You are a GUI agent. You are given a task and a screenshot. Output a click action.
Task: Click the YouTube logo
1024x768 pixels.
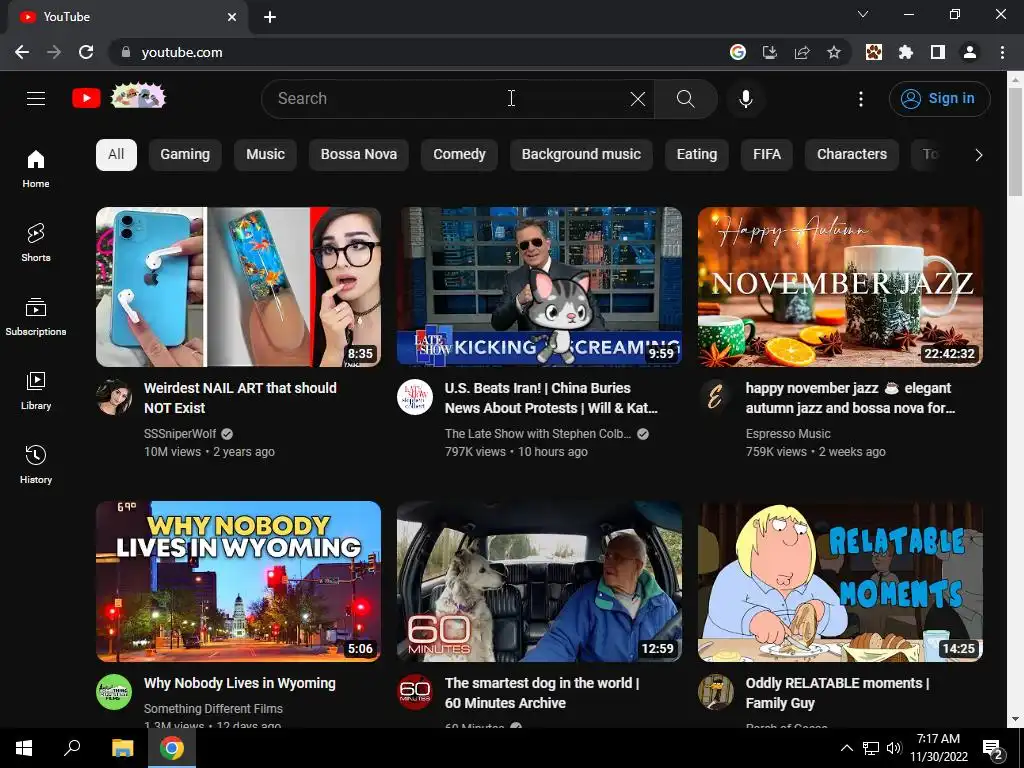tap(86, 99)
